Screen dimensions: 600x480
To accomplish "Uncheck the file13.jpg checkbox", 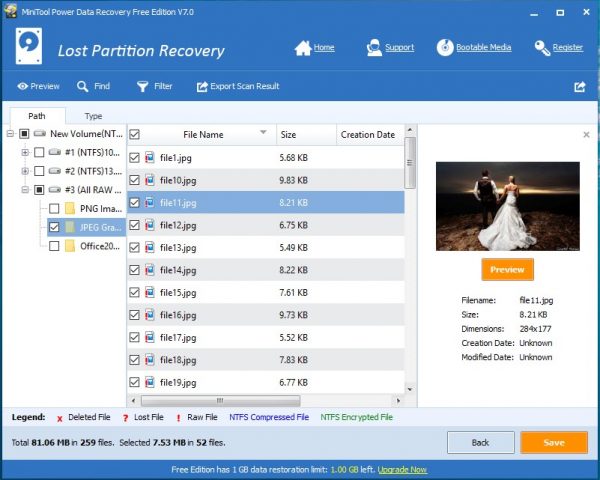I will point(134,248).
